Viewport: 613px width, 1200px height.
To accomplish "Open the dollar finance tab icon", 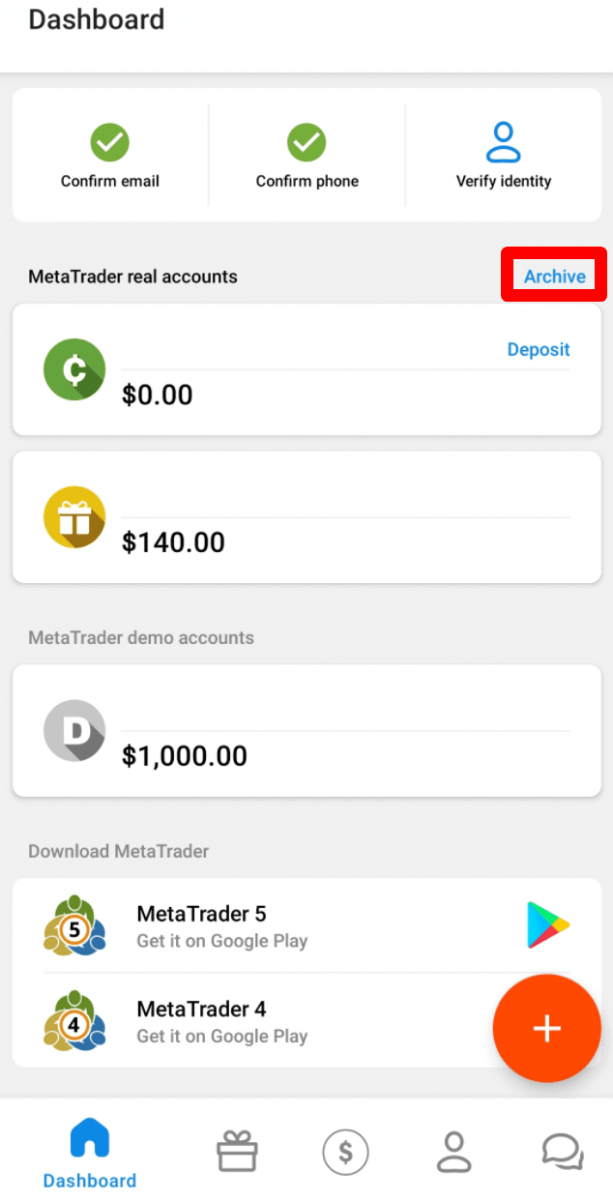I will [346, 1152].
